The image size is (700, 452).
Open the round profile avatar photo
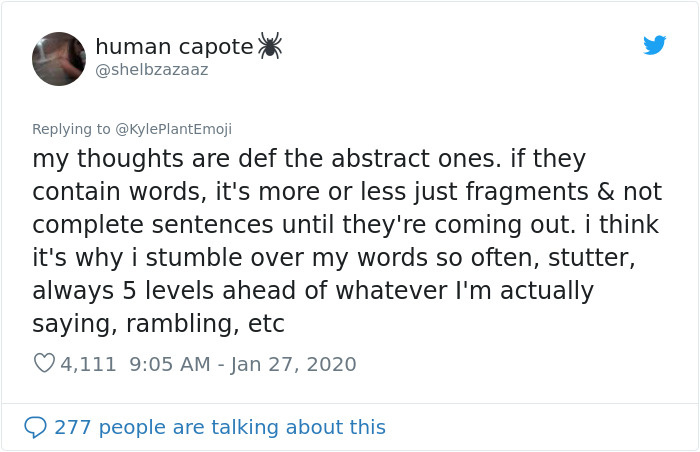pyautogui.click(x=59, y=59)
